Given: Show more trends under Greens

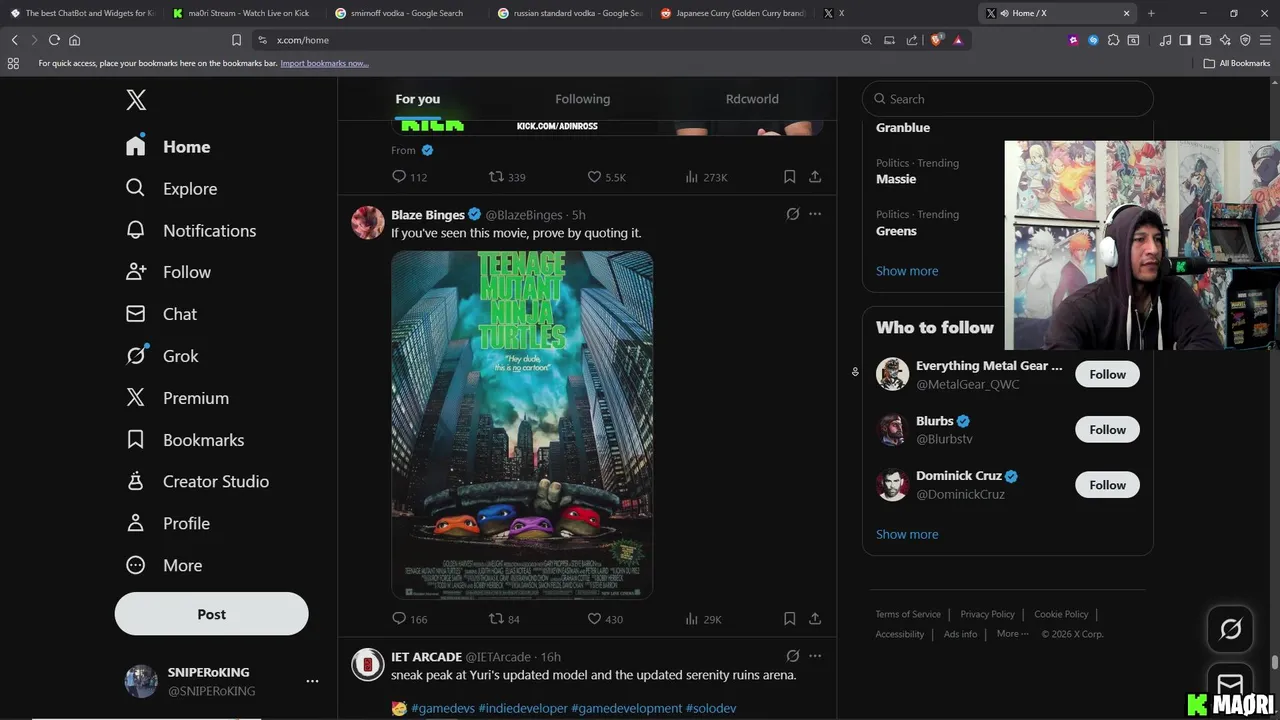Looking at the screenshot, I should (907, 271).
